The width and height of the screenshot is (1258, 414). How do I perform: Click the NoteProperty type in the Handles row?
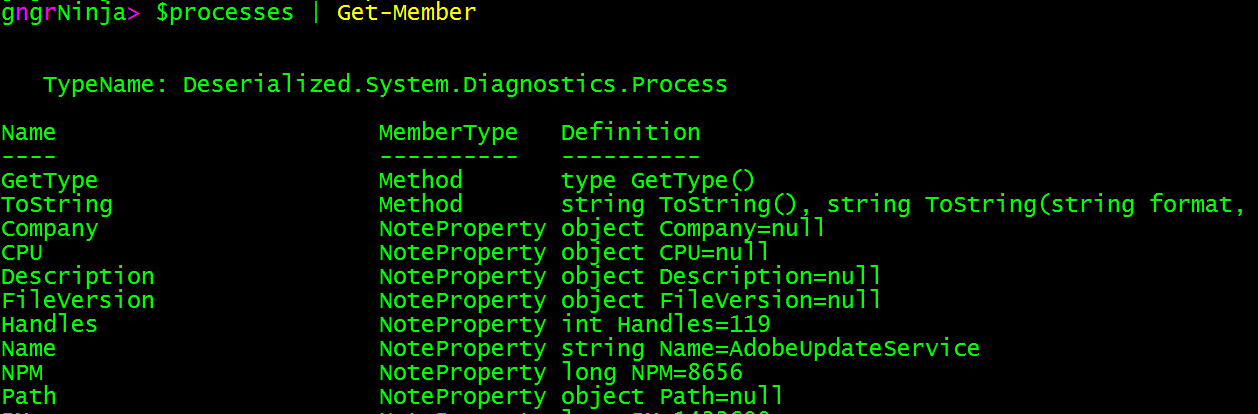tap(462, 324)
